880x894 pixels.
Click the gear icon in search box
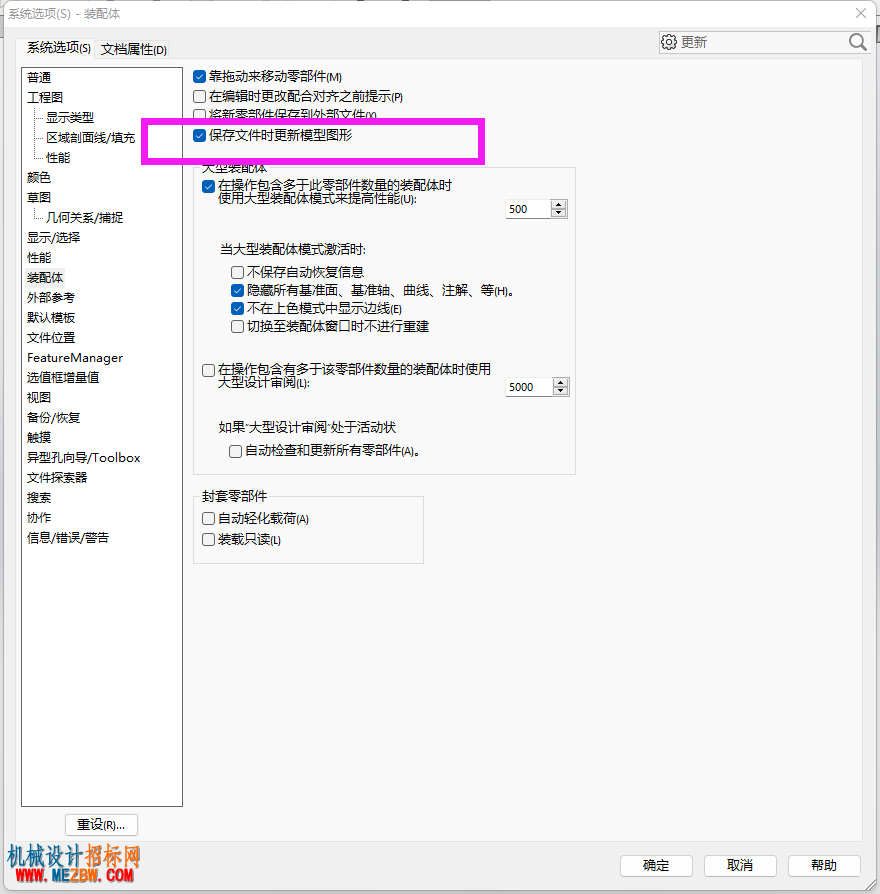point(668,42)
